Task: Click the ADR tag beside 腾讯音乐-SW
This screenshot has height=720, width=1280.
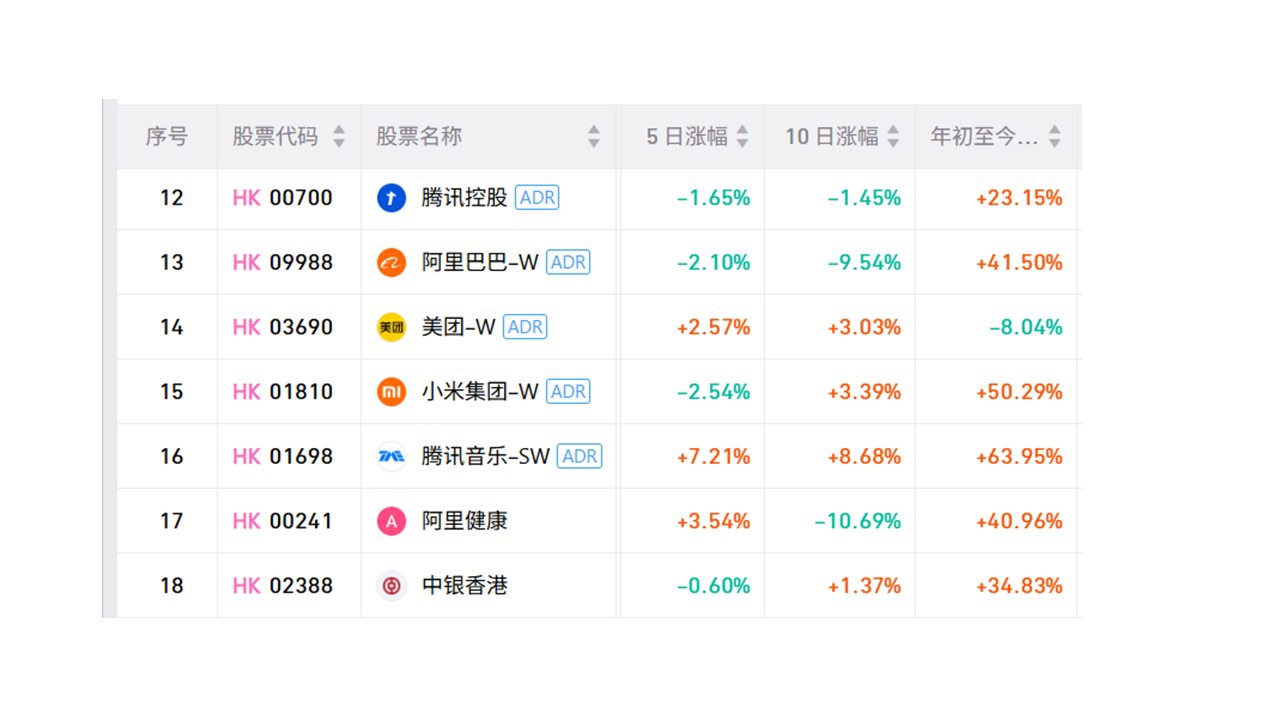Action: click(x=579, y=456)
